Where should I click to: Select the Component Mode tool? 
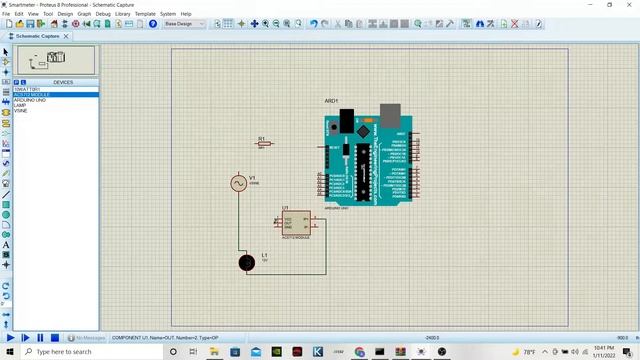(6, 62)
